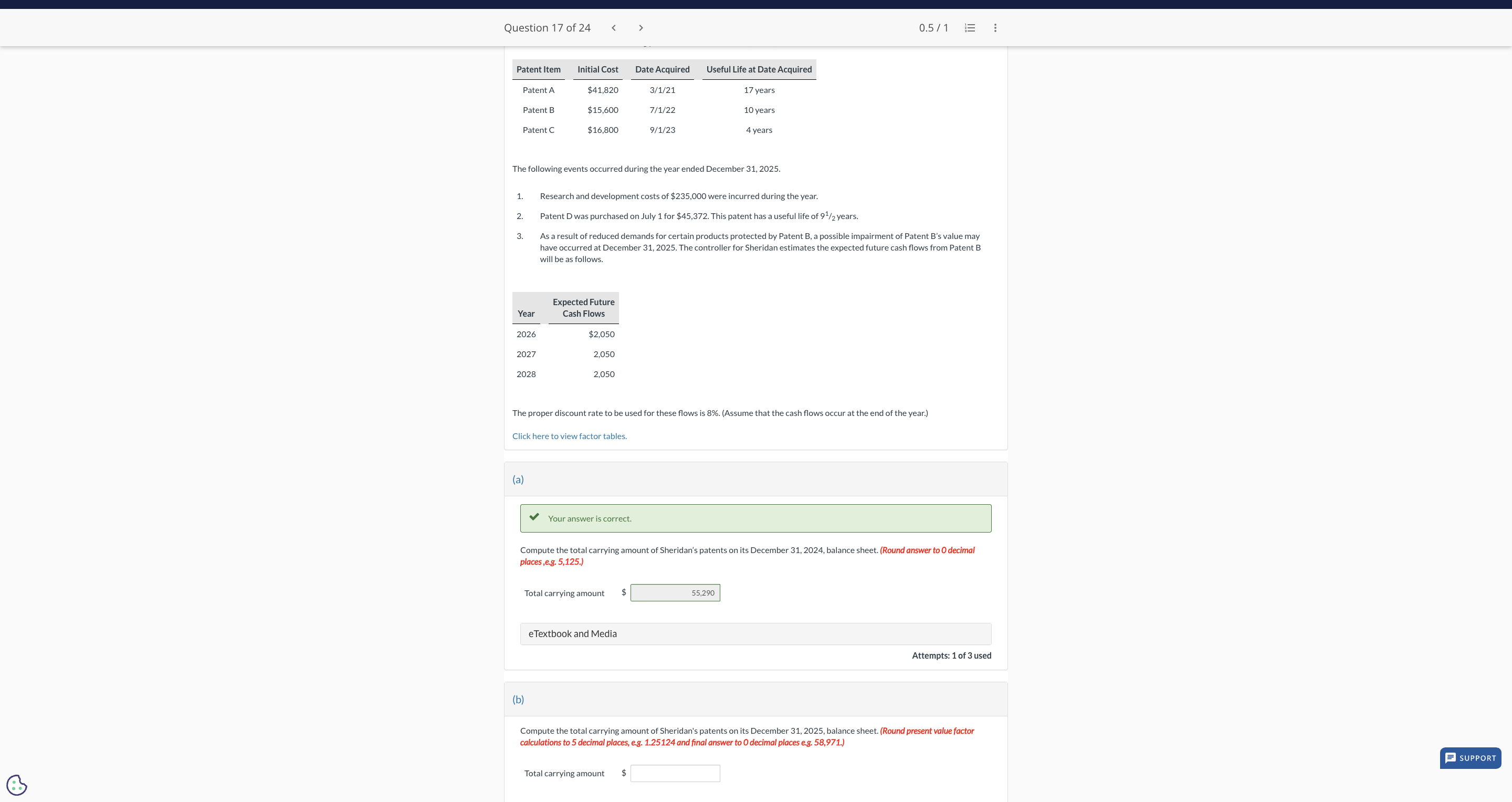Collapse the part (a) section header
The height and width of the screenshot is (802, 1512).
click(x=518, y=479)
